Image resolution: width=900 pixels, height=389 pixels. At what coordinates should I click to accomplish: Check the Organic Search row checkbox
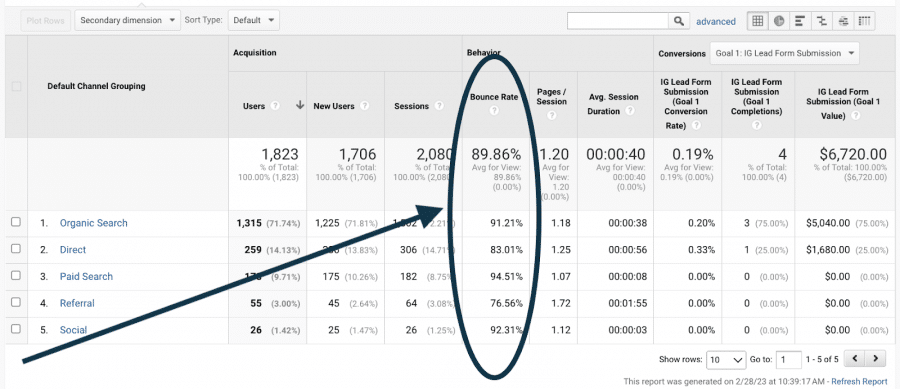click(16, 223)
